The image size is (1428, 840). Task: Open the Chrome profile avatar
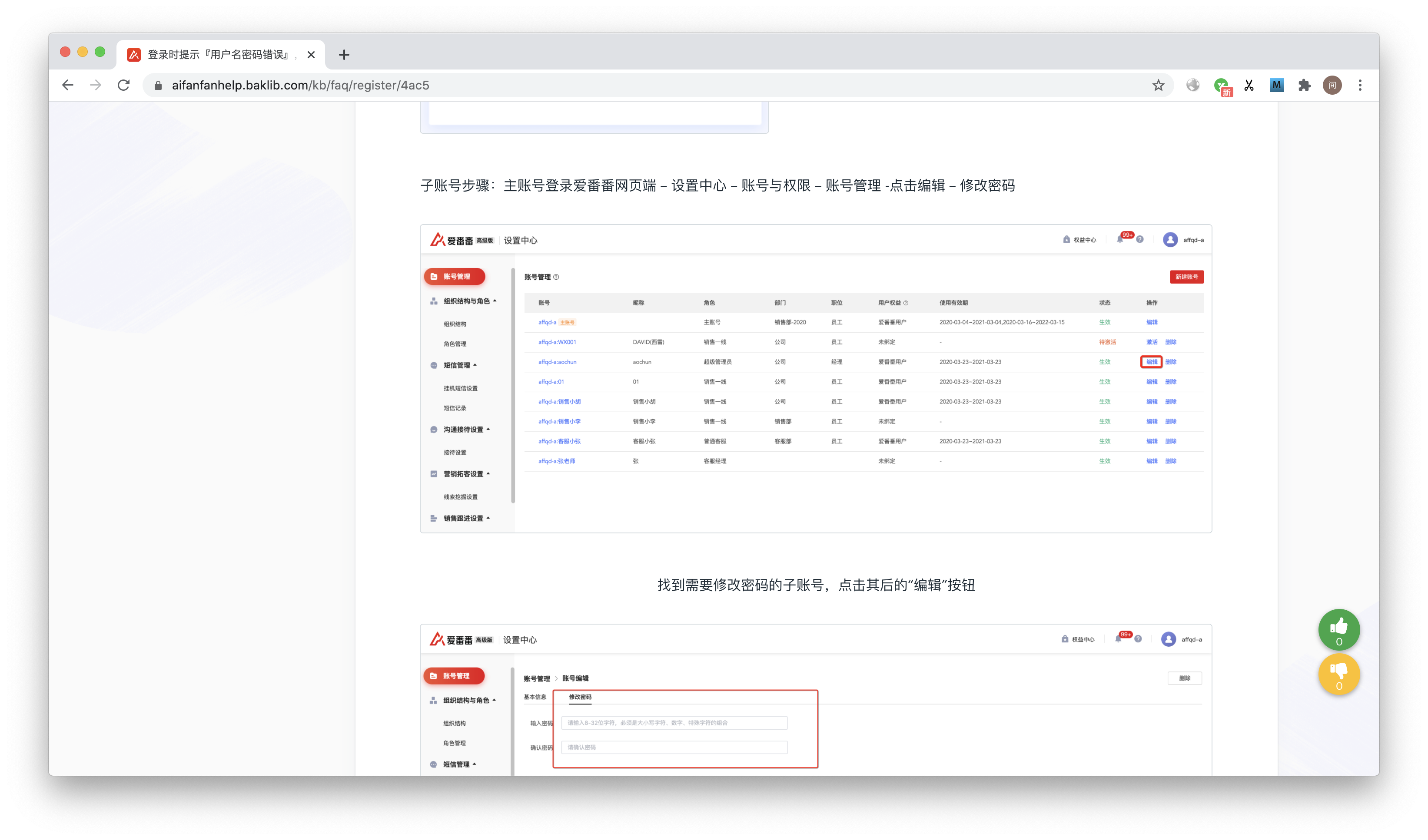pyautogui.click(x=1332, y=85)
